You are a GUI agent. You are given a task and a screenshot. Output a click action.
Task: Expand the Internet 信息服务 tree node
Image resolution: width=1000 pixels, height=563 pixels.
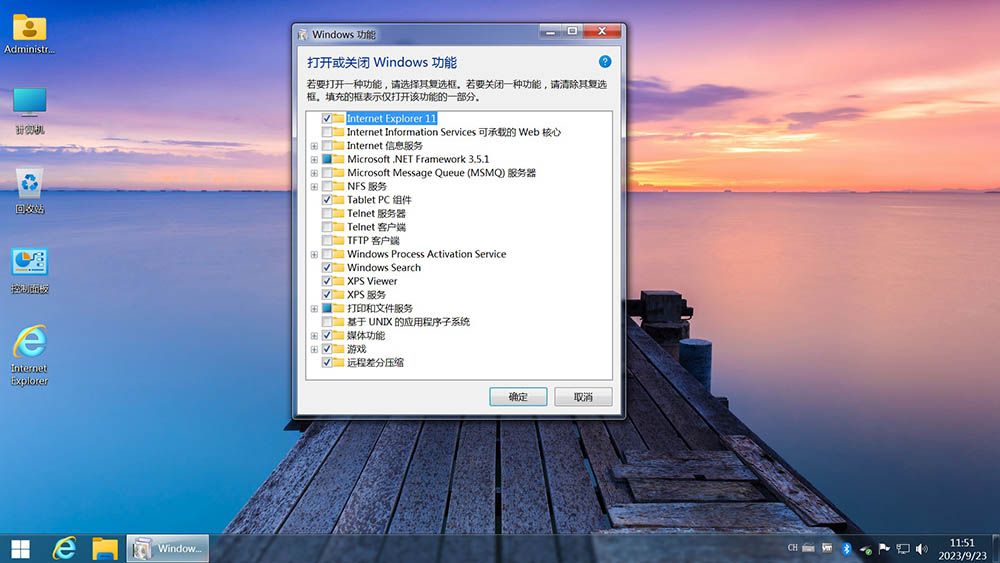click(314, 146)
